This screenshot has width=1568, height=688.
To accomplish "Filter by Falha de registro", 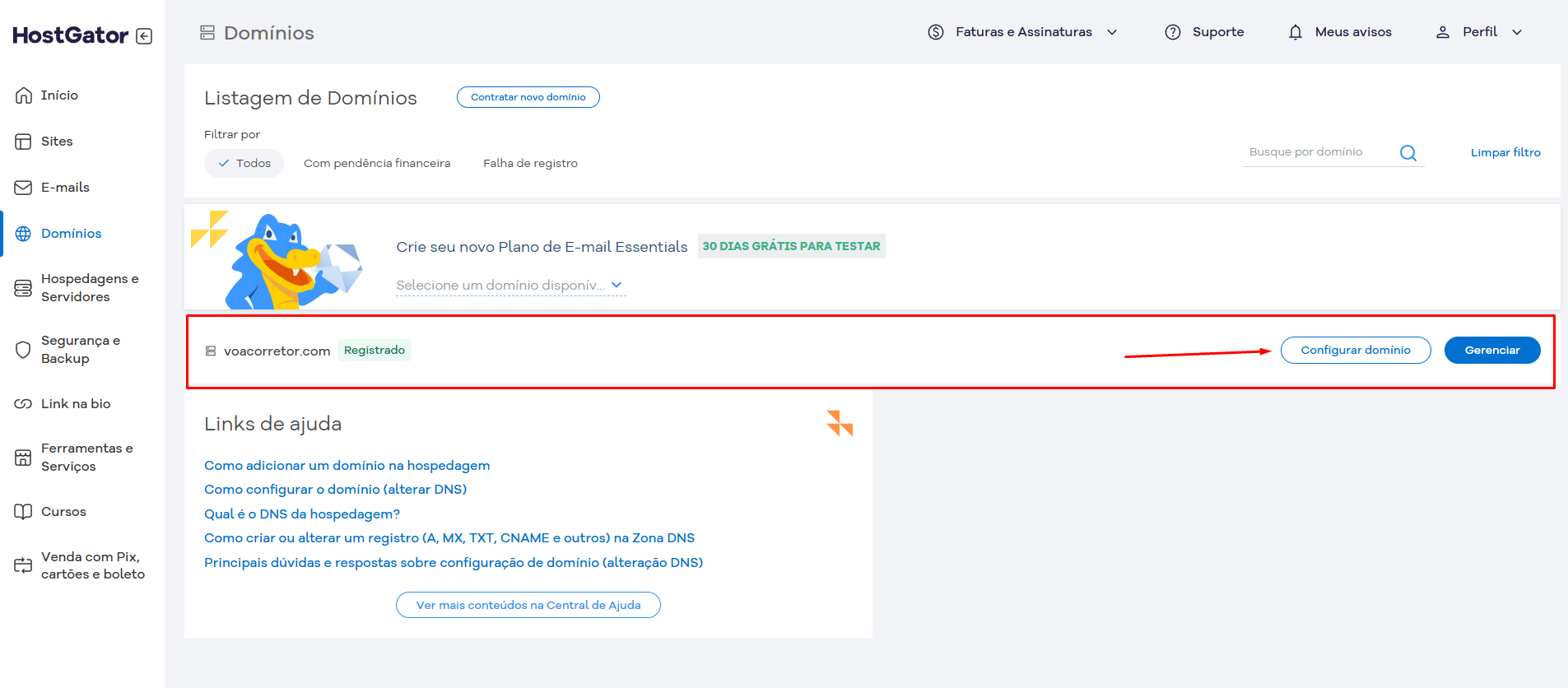I will pos(530,164).
